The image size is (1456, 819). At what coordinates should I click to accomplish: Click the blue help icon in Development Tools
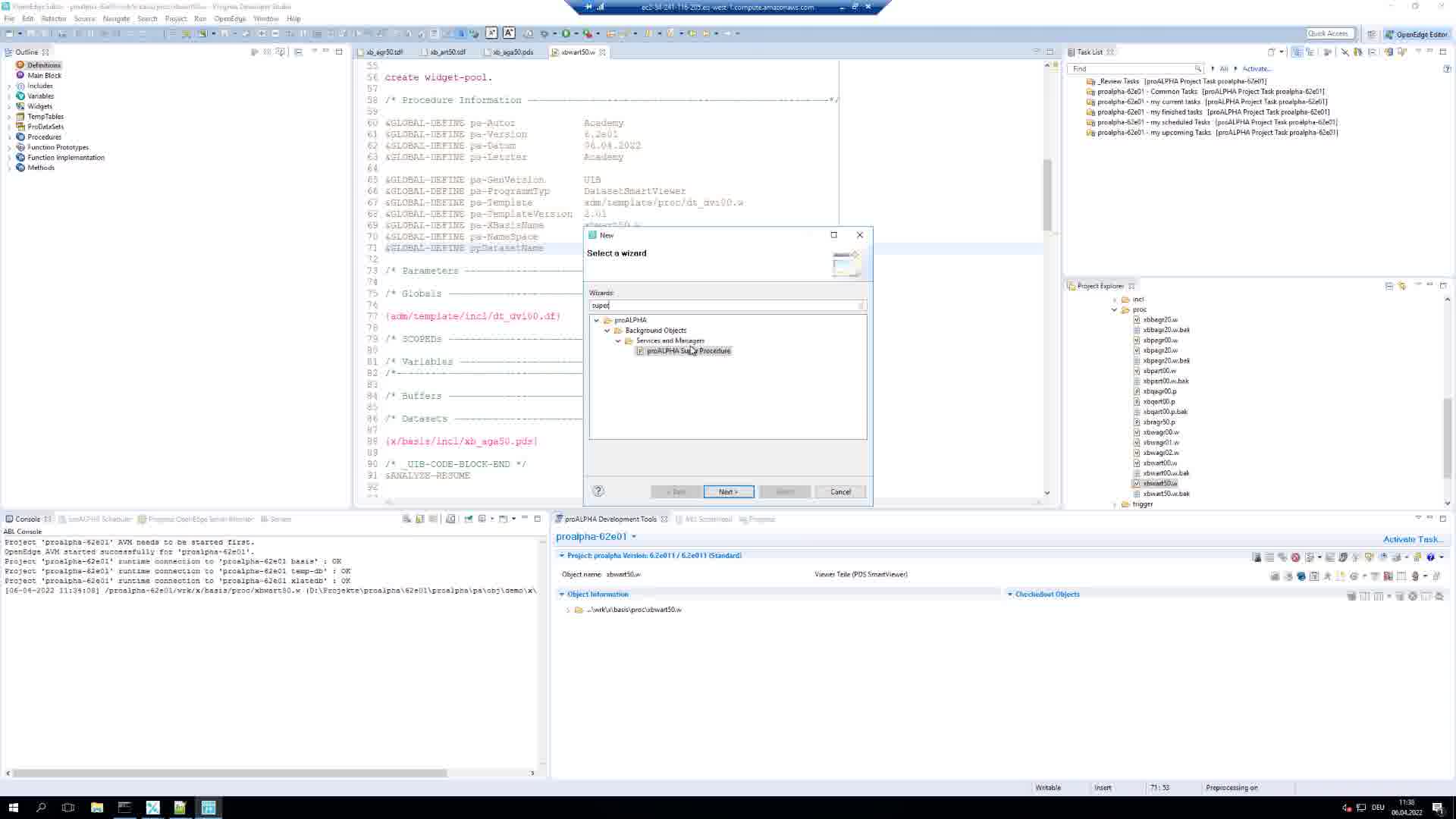1431,557
